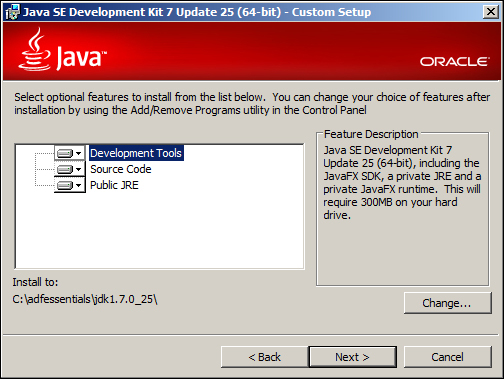This screenshot has height=379, width=504.
Task: Click the install path C:\adfessentials\jdk1.7.0_25\
Action: (85, 299)
